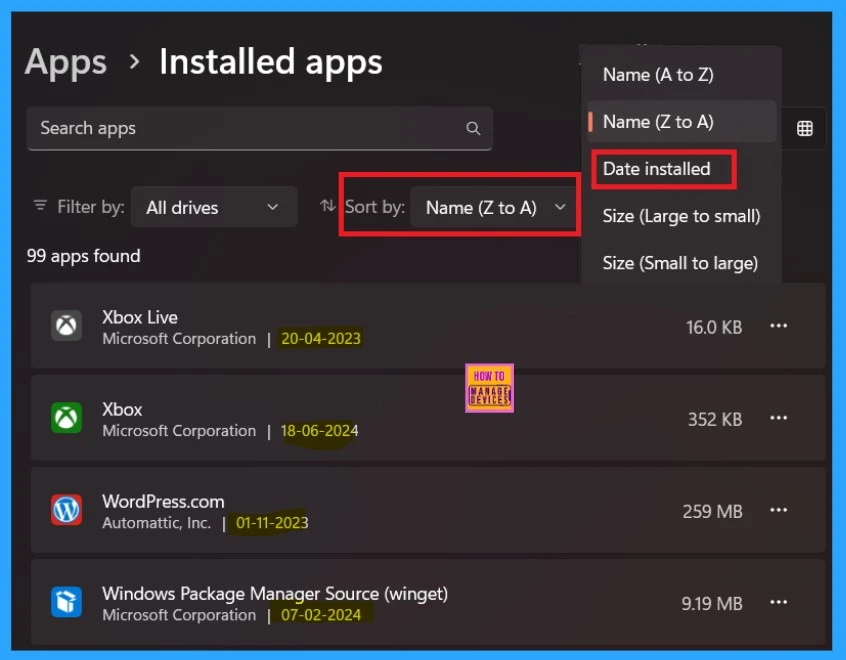Viewport: 846px width, 660px height.
Task: Open the All drives filter dropdown
Action: coord(214,207)
